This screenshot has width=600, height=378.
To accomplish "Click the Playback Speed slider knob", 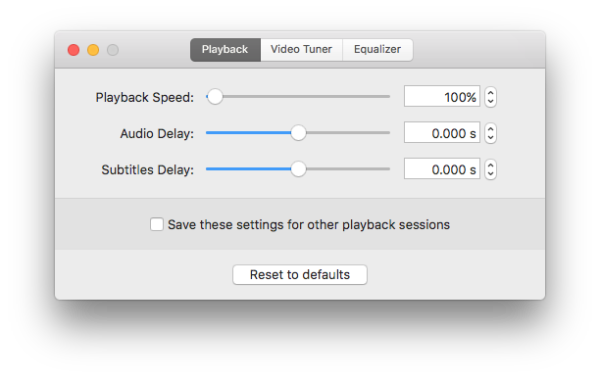I will tap(215, 96).
